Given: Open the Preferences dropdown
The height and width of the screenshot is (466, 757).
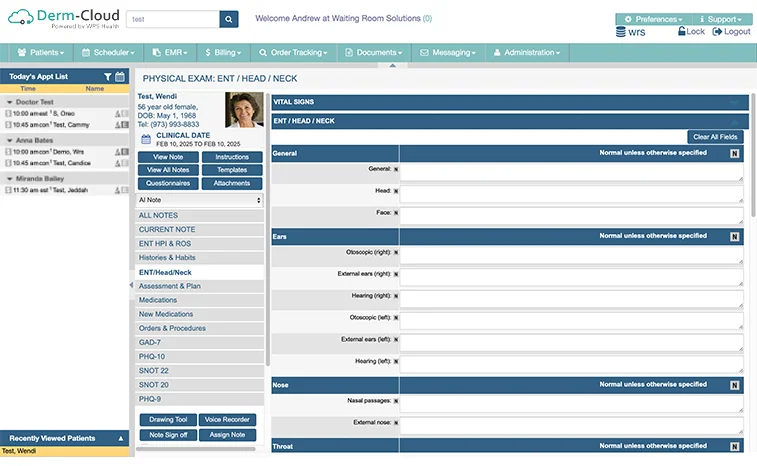Looking at the screenshot, I should point(654,19).
